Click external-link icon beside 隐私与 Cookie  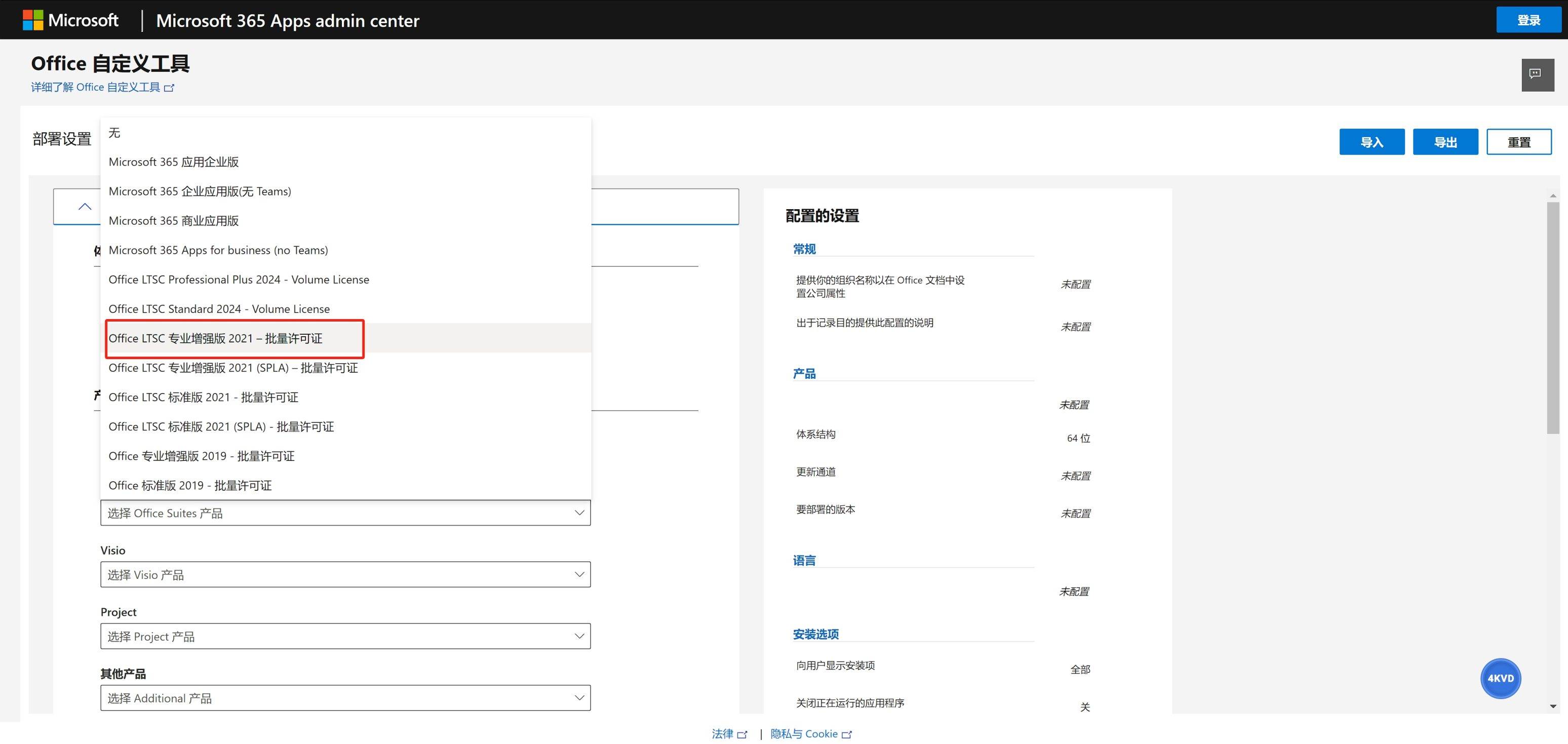click(847, 735)
